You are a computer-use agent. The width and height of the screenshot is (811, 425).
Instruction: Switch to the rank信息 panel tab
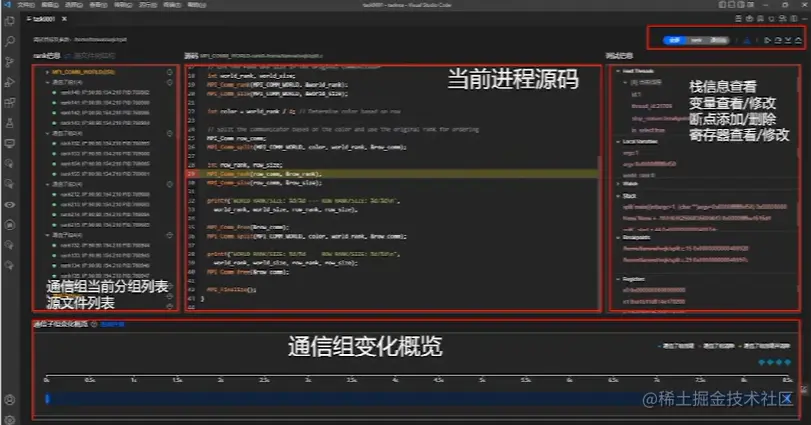[x=47, y=55]
